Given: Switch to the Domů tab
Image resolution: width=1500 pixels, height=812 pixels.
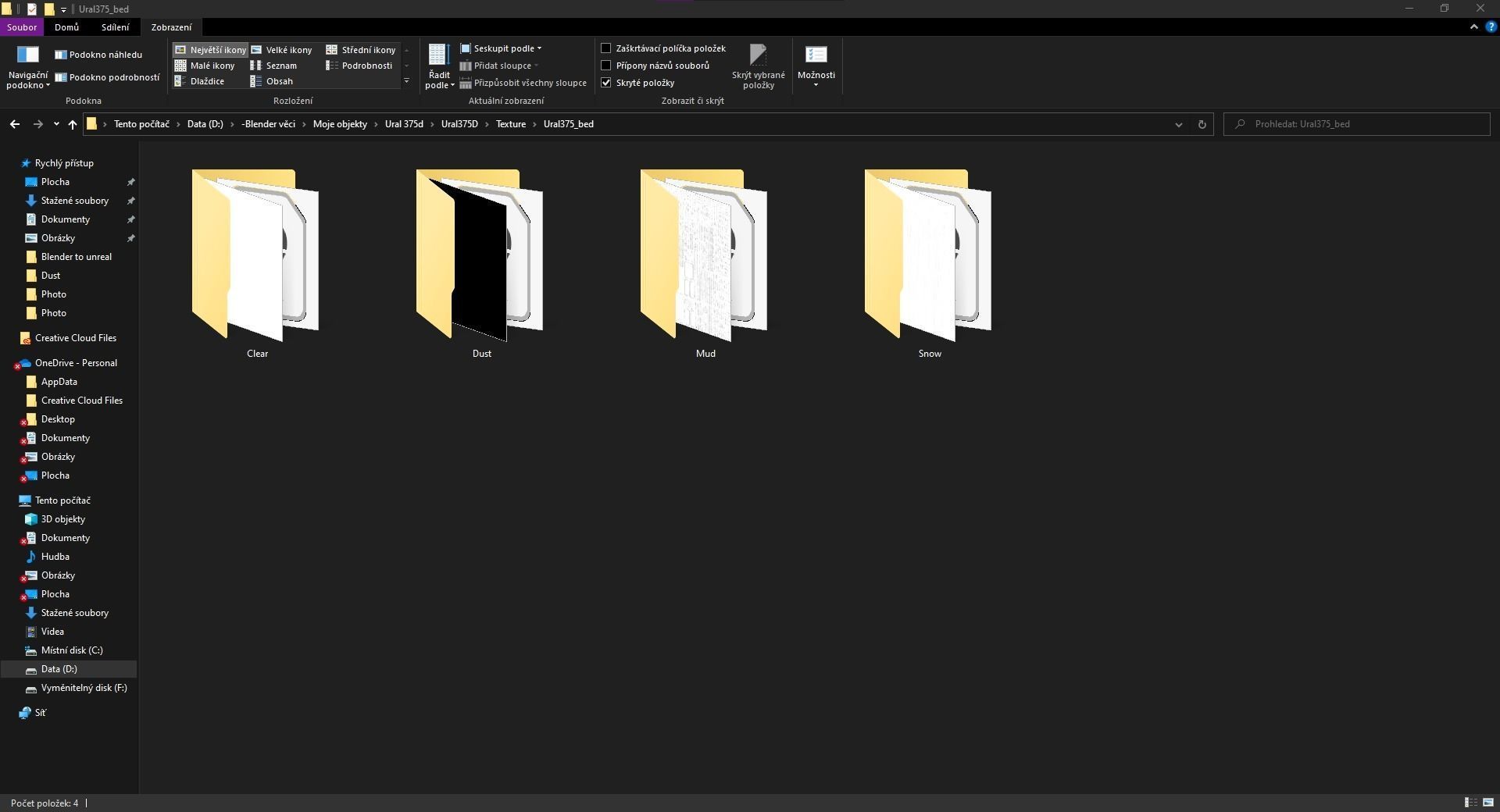Looking at the screenshot, I should [x=66, y=27].
